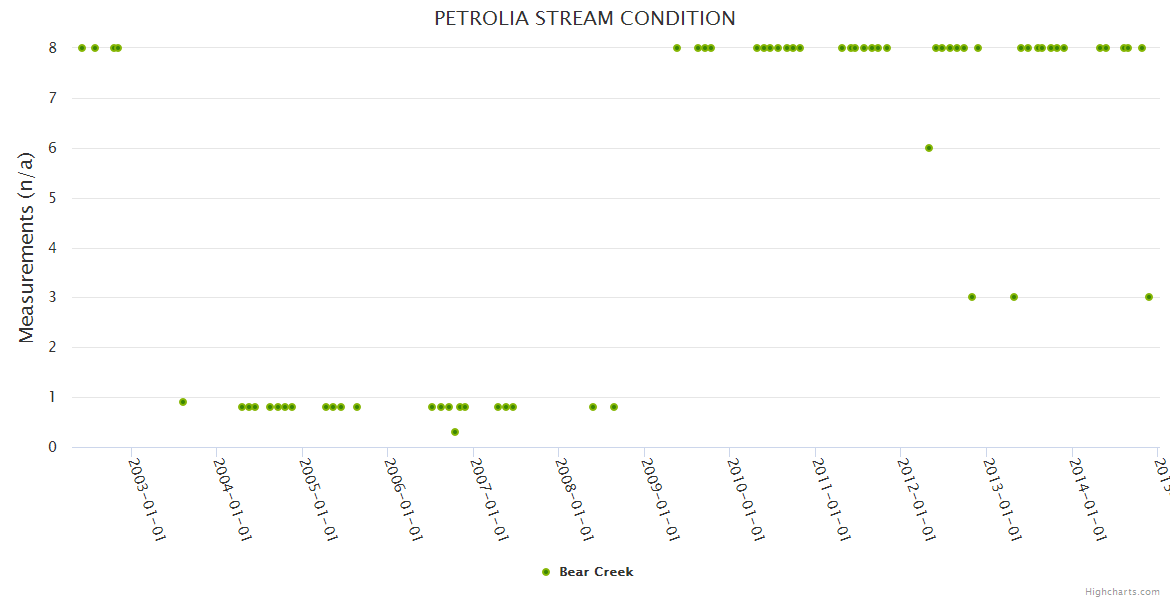Open the Highcharts.com credits link
The image size is (1170, 600).
point(1122,592)
